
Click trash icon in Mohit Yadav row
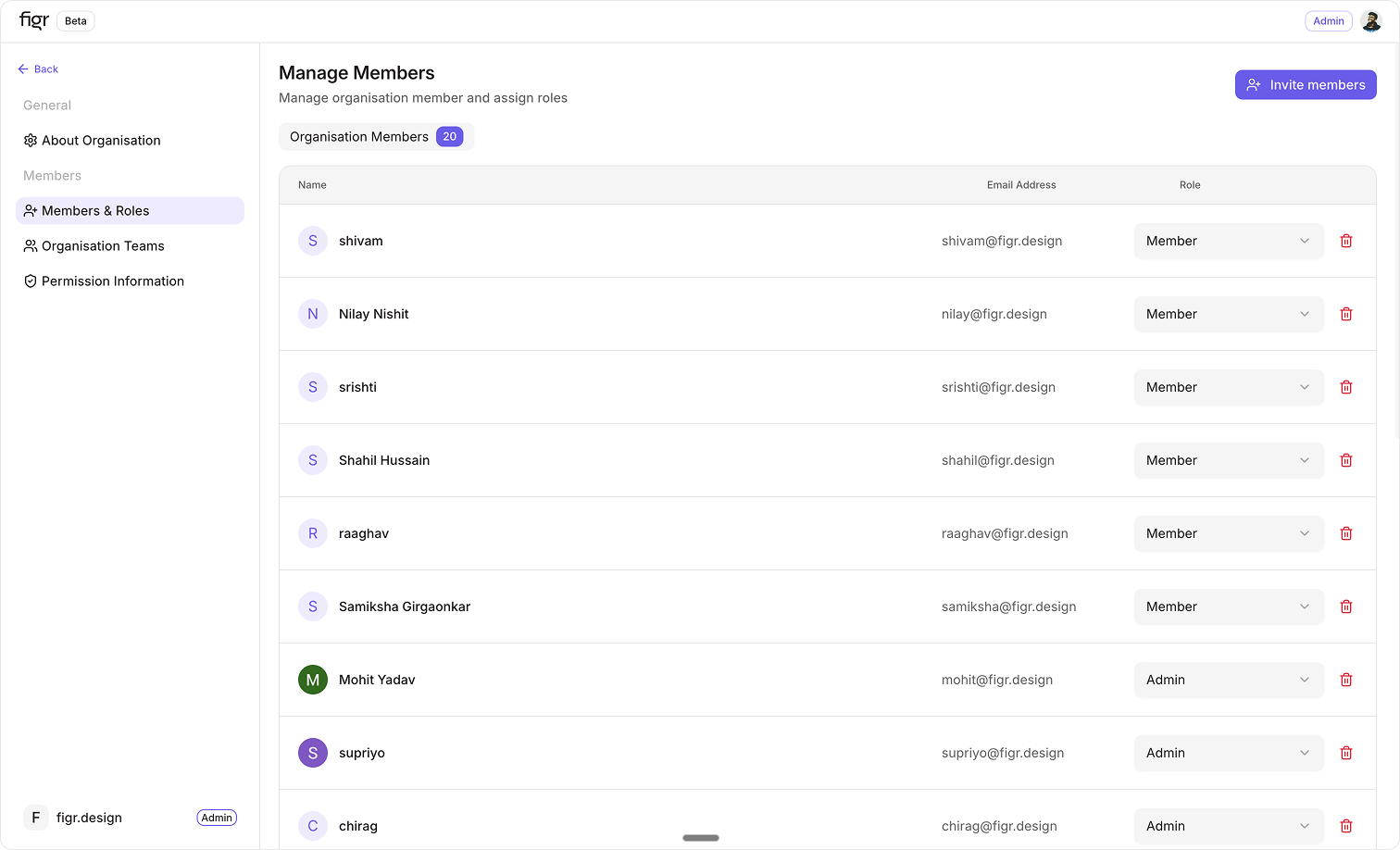click(1346, 680)
